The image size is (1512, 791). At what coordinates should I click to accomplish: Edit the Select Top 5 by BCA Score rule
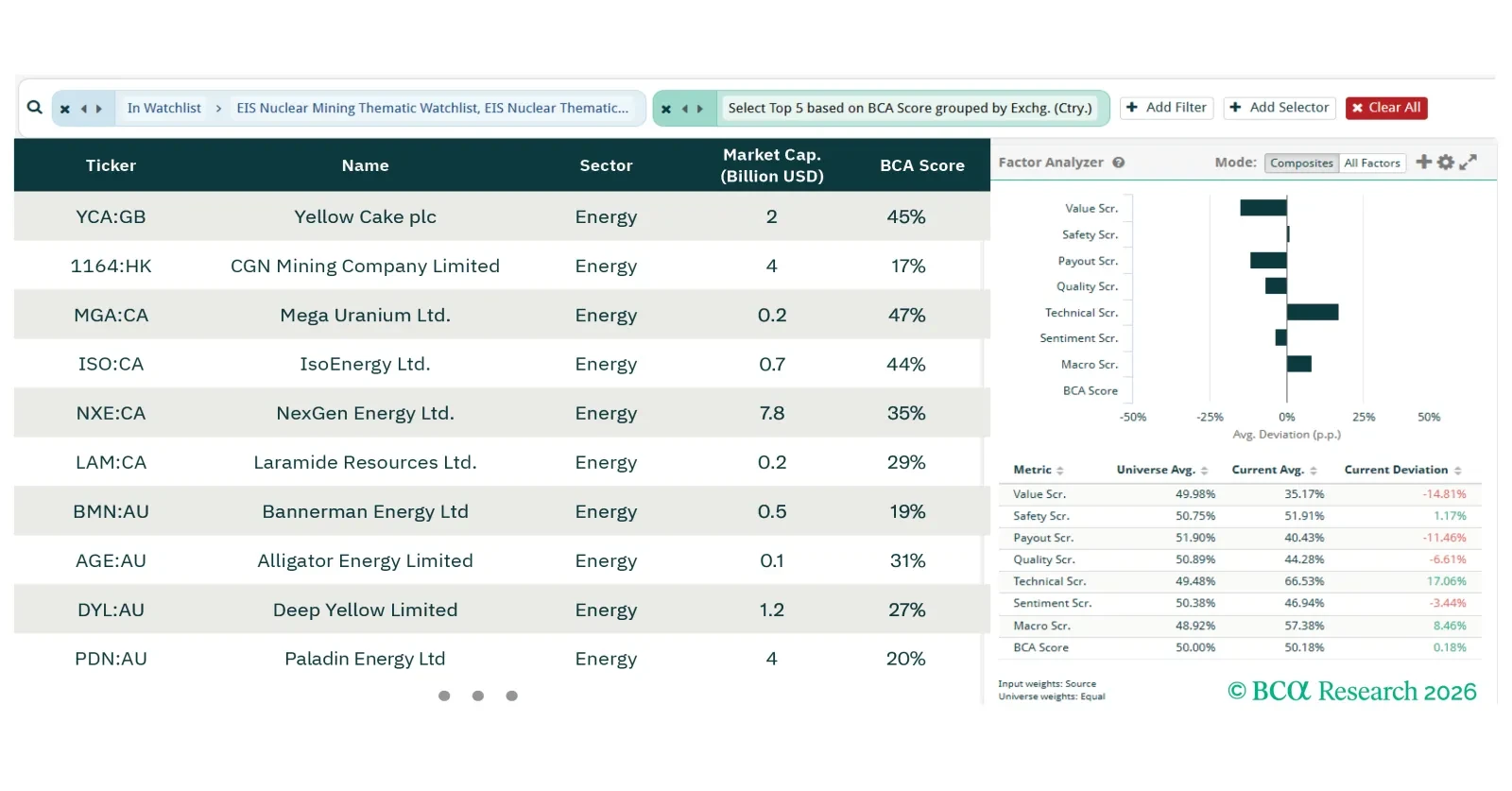(909, 108)
